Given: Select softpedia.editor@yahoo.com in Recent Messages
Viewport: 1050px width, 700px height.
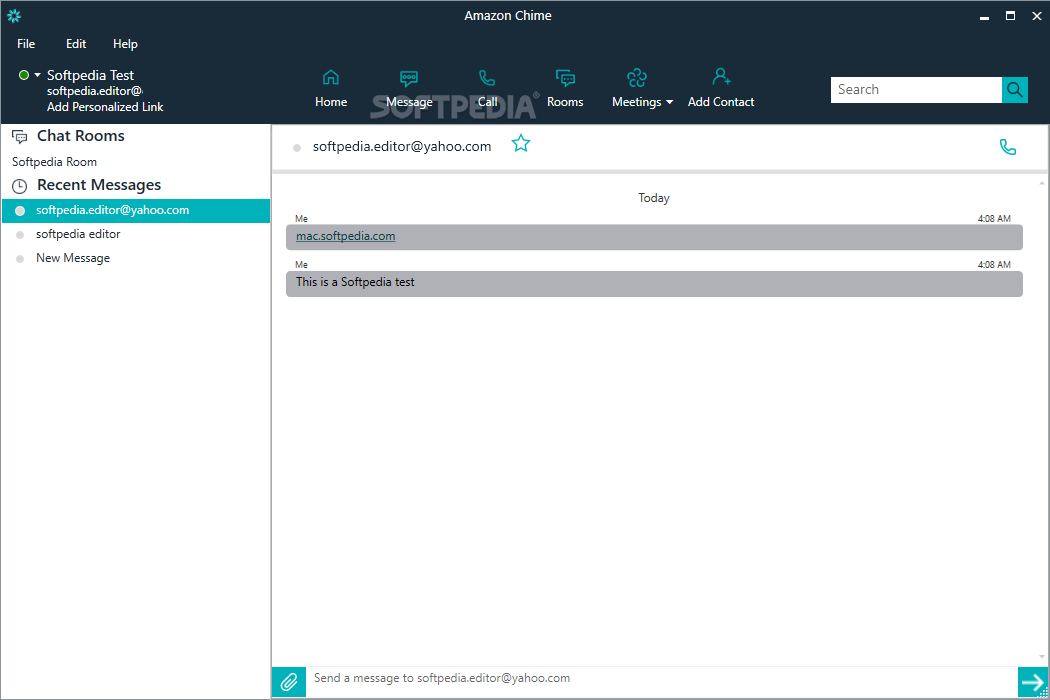Looking at the screenshot, I should [x=136, y=210].
